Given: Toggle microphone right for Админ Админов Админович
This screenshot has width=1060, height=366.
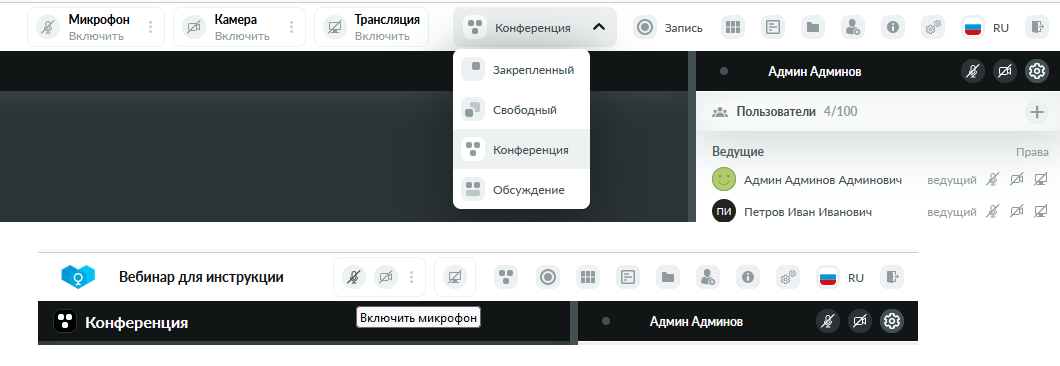Looking at the screenshot, I should (x=992, y=180).
